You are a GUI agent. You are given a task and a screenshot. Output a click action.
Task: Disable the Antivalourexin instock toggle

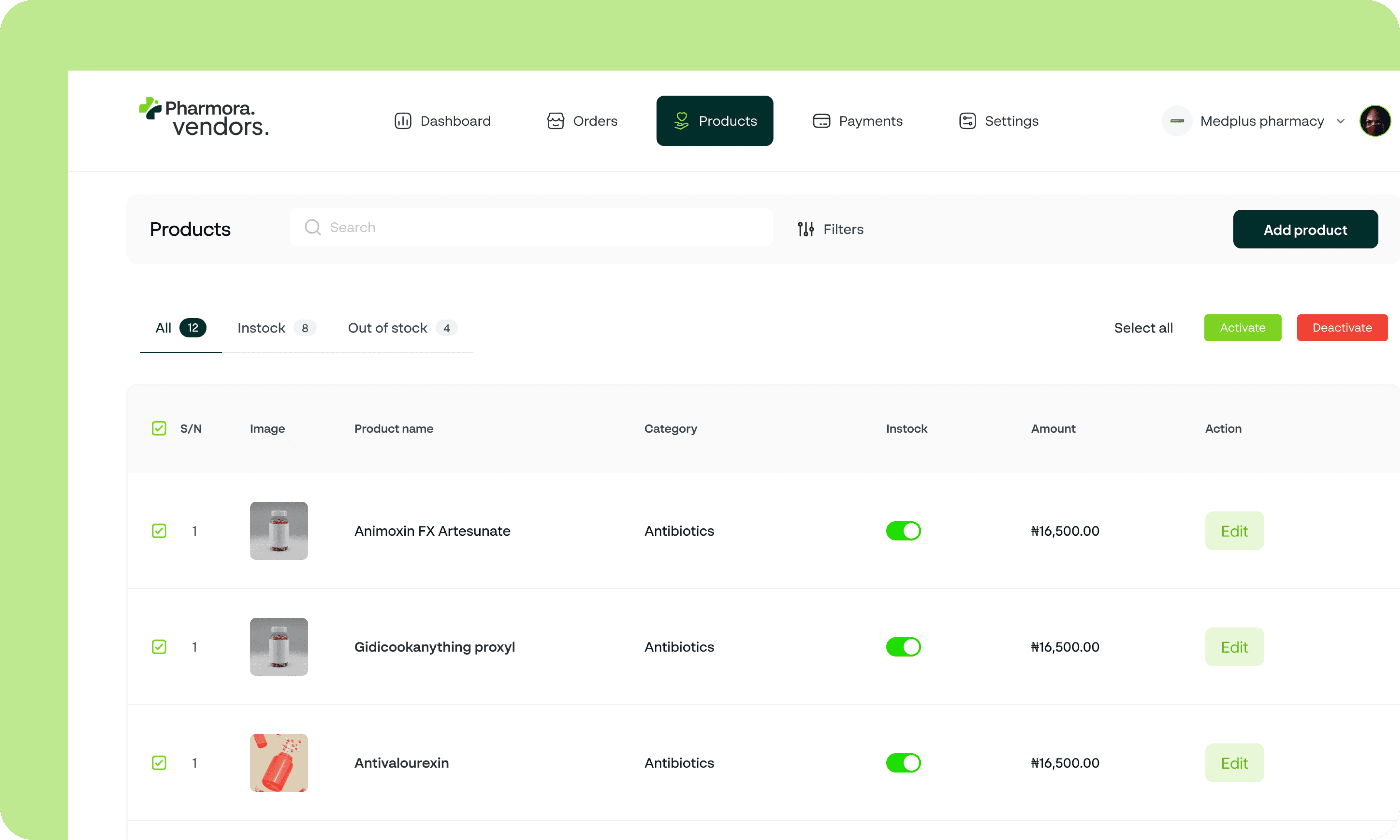[903, 762]
